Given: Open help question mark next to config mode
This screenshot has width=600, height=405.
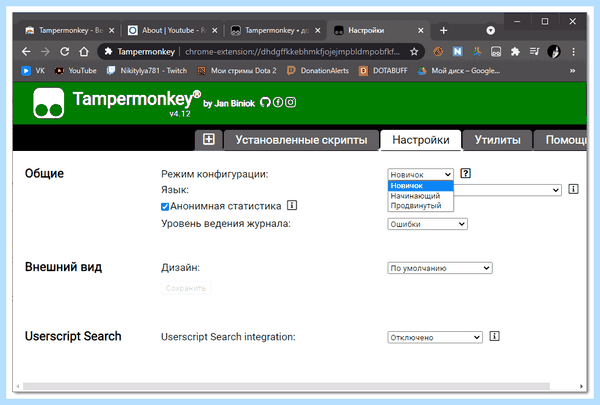Looking at the screenshot, I should tap(465, 173).
